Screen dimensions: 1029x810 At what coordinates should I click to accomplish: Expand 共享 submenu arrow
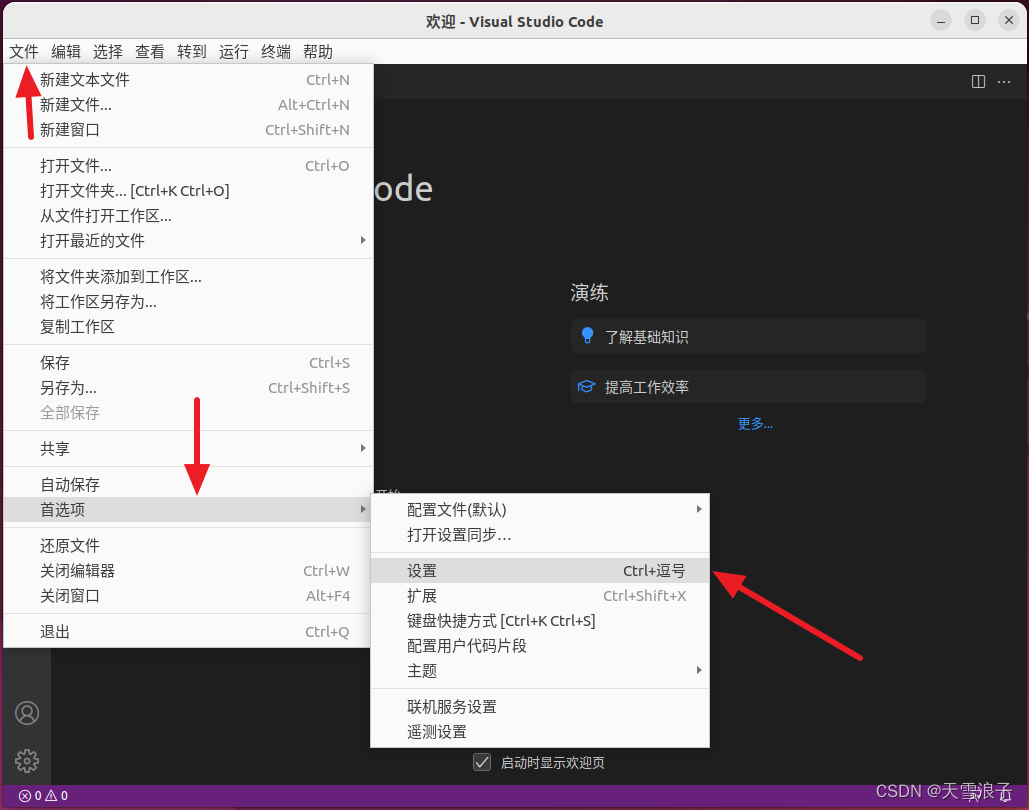(363, 448)
